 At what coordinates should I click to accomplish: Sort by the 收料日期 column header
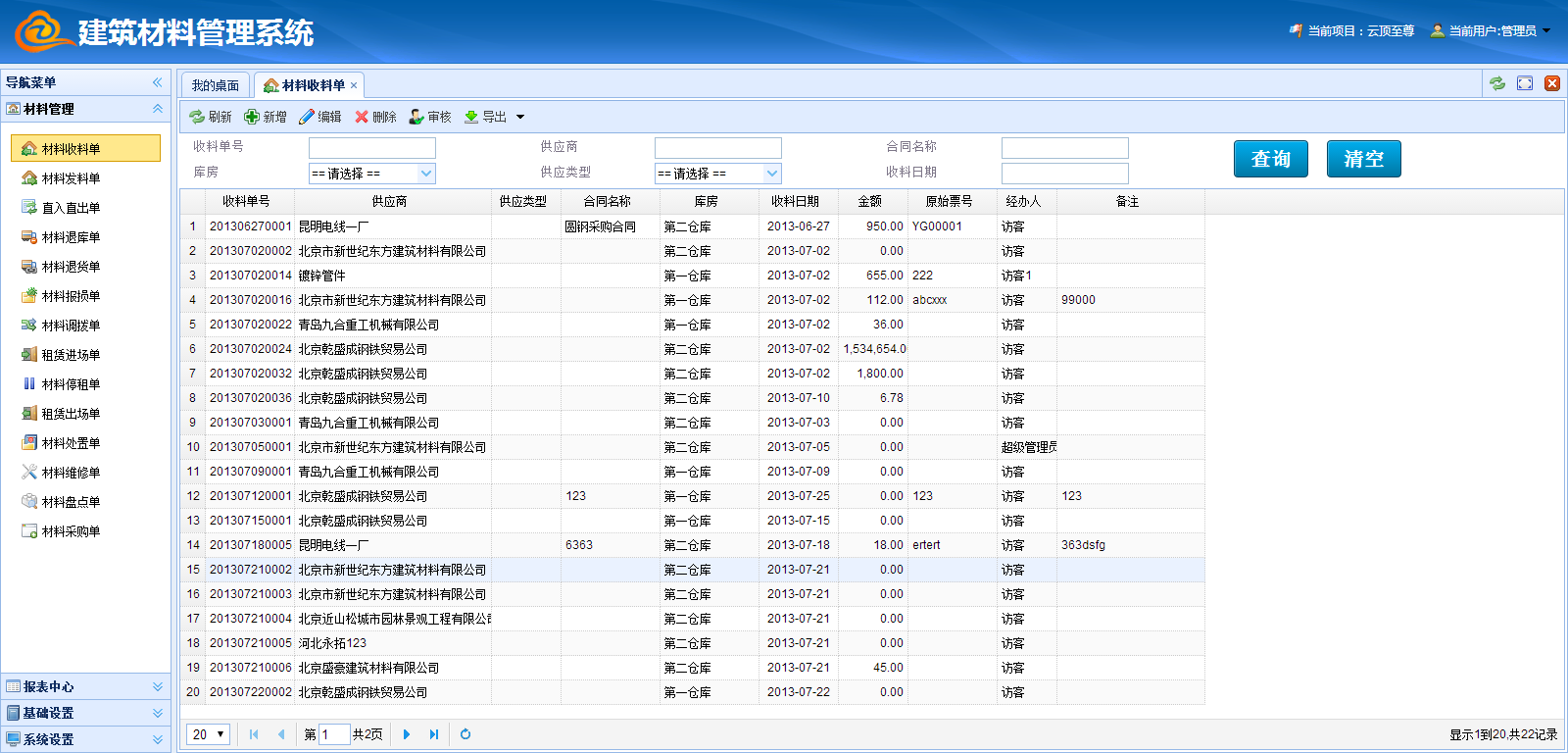(x=795, y=201)
